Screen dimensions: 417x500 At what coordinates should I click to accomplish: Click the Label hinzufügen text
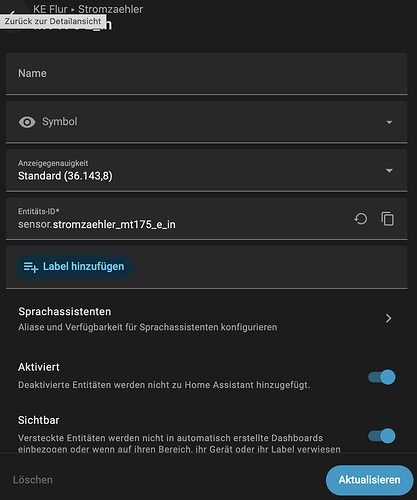coord(83,267)
